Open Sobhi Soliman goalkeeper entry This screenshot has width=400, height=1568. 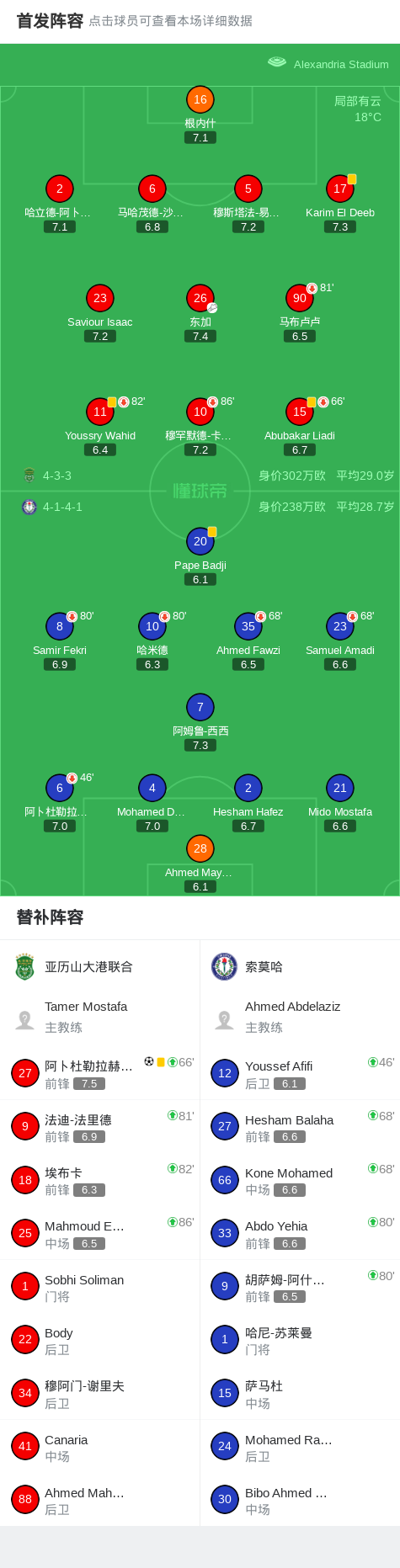[100, 1287]
